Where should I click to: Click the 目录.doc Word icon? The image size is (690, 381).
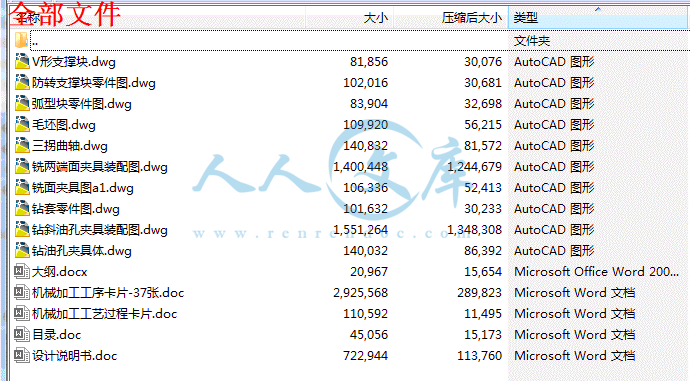pyautogui.click(x=22, y=334)
